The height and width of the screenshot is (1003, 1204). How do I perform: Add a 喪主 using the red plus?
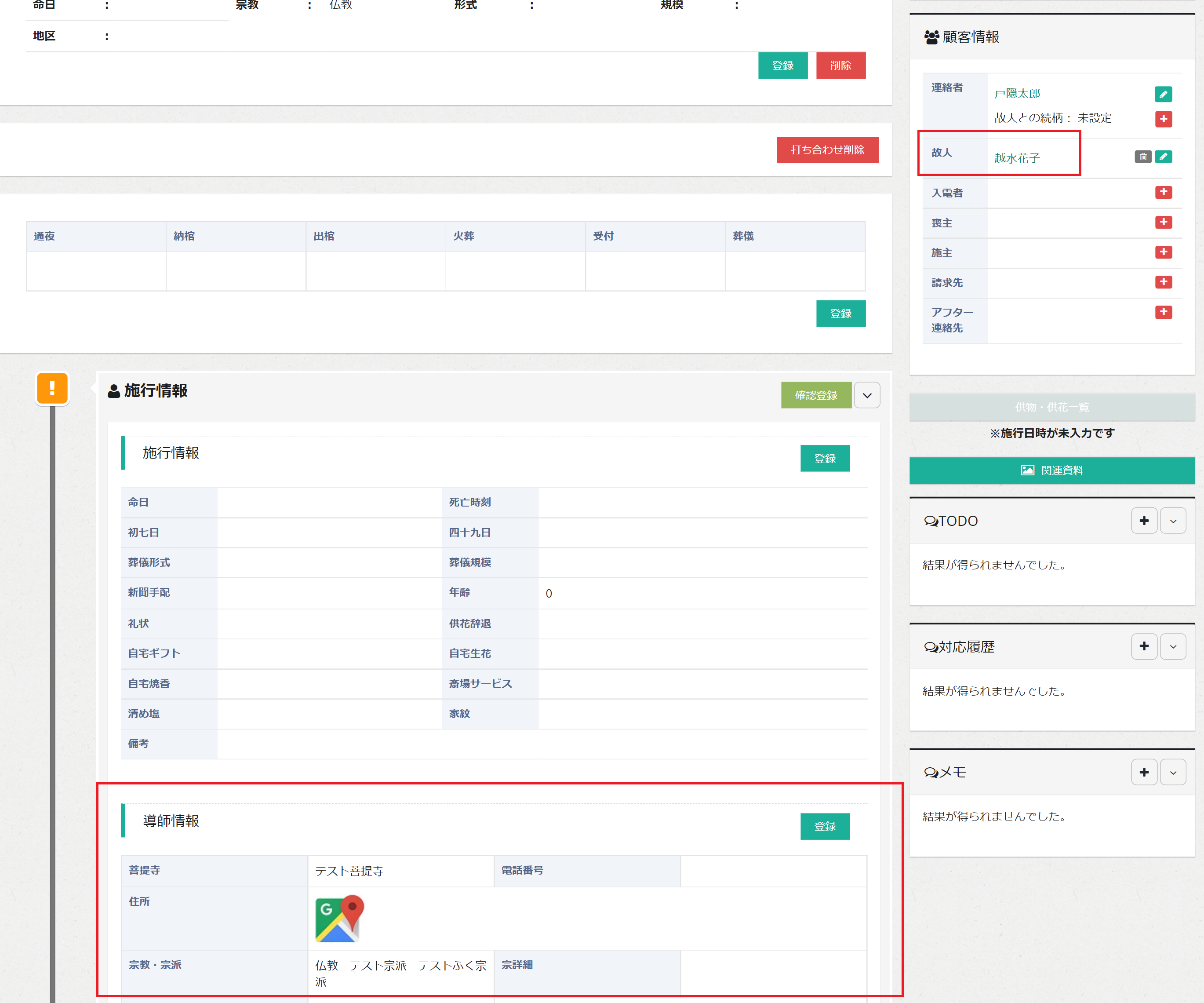(x=1163, y=222)
